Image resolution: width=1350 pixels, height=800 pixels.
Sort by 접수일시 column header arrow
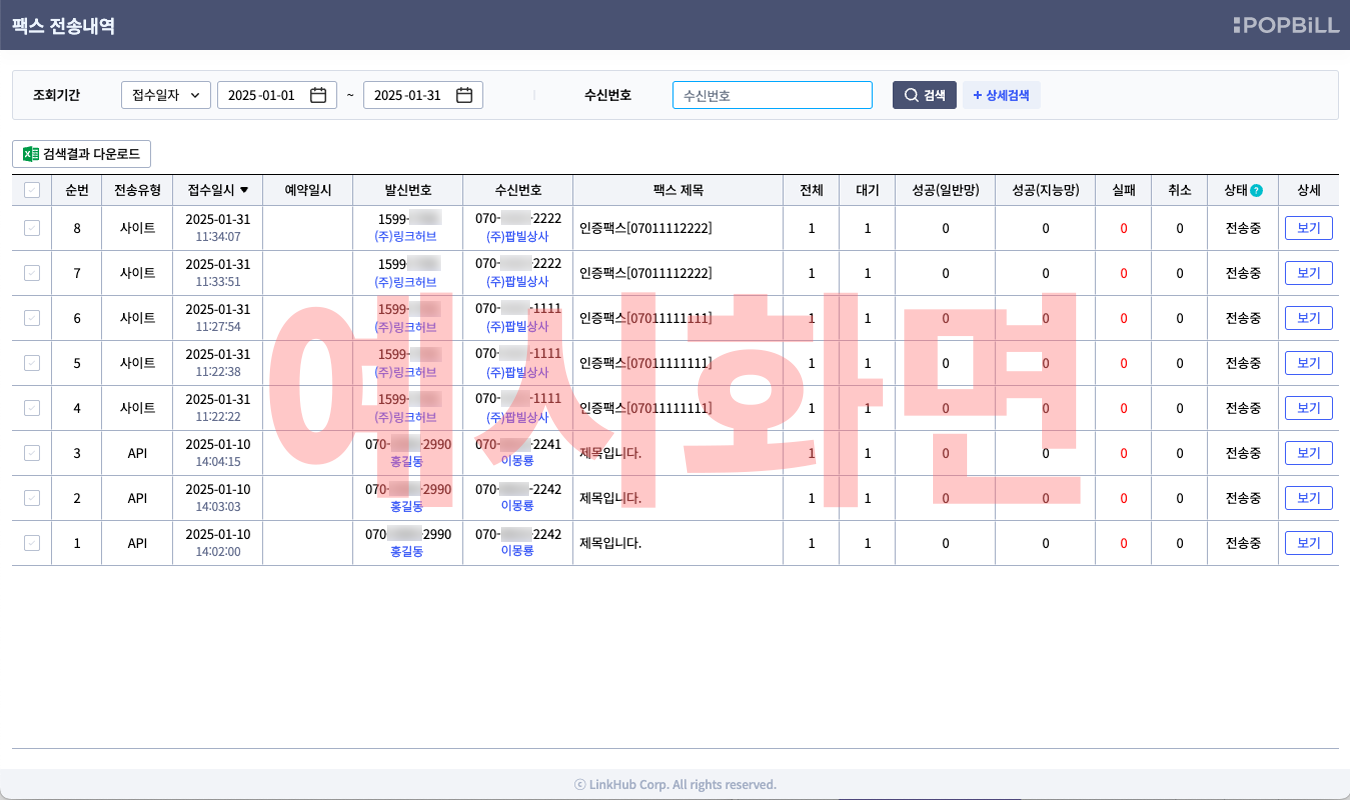pyautogui.click(x=244, y=190)
